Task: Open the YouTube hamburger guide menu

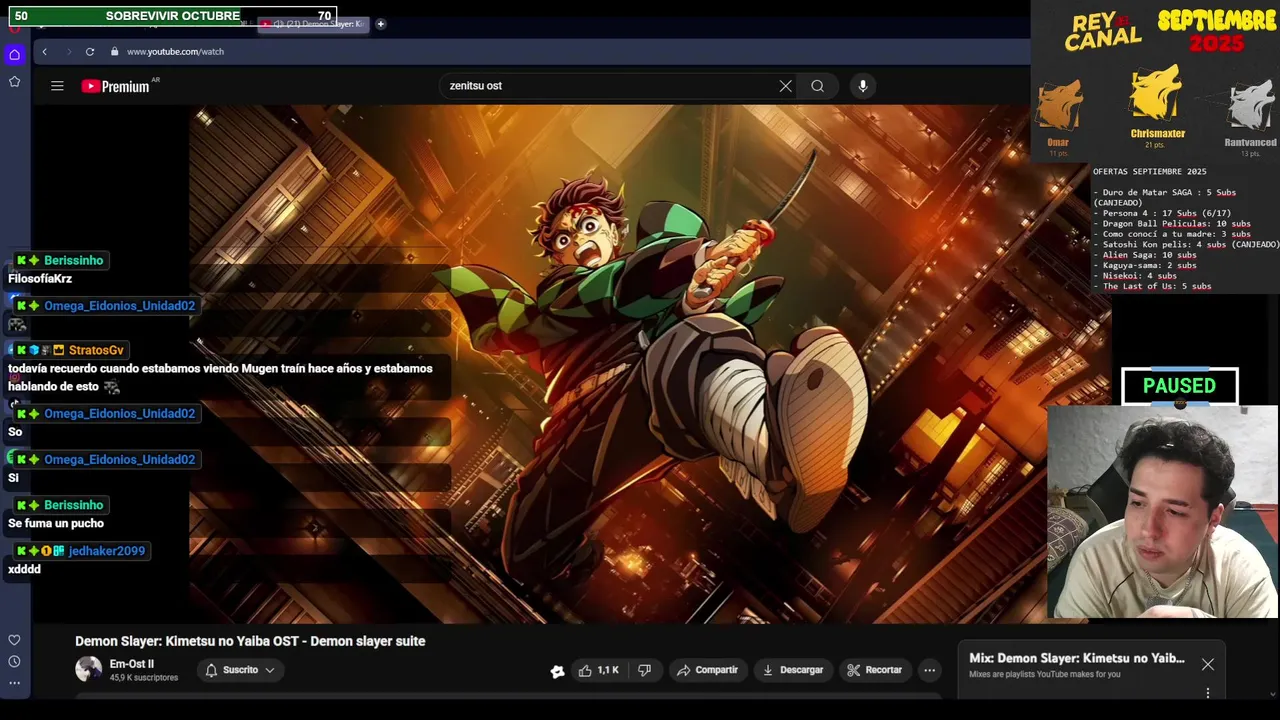Action: click(x=57, y=86)
